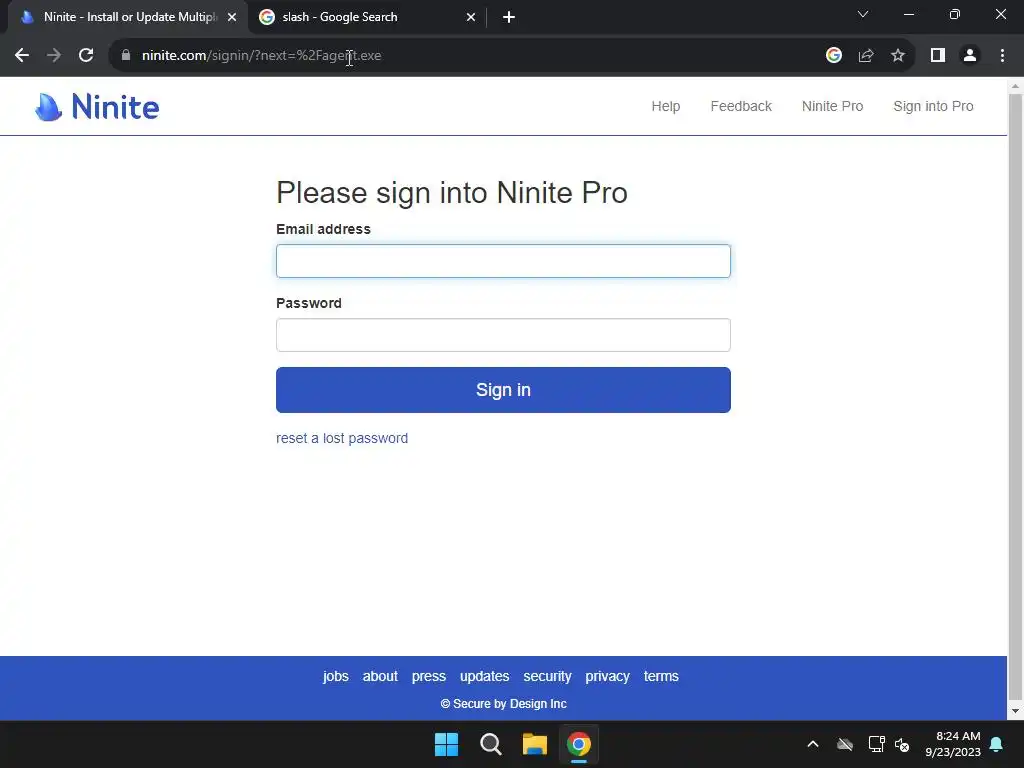1024x768 pixels.
Task: Reload the Ninite sign-in page
Action: tap(86, 56)
